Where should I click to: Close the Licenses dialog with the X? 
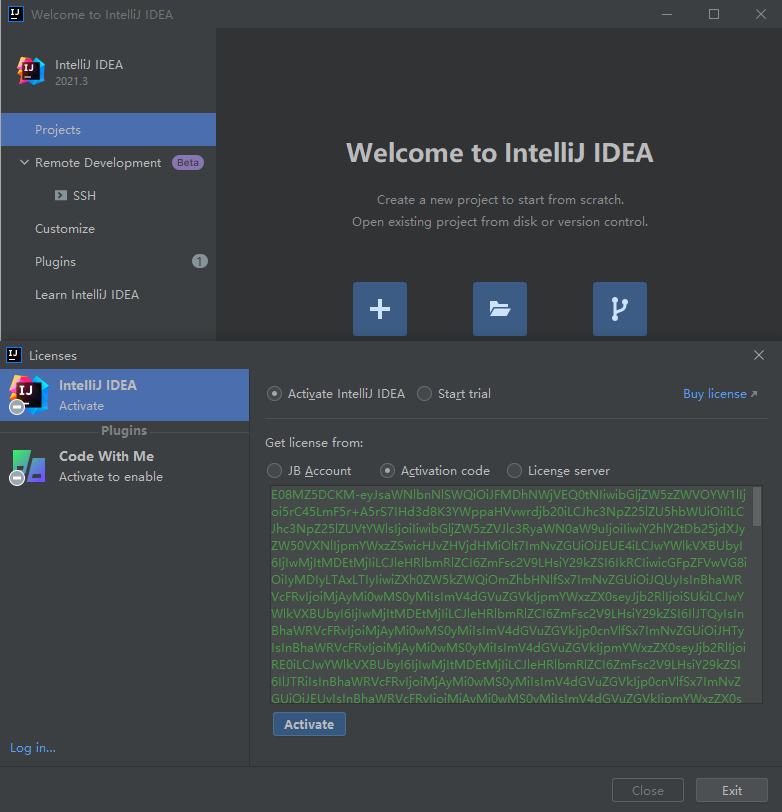[759, 355]
